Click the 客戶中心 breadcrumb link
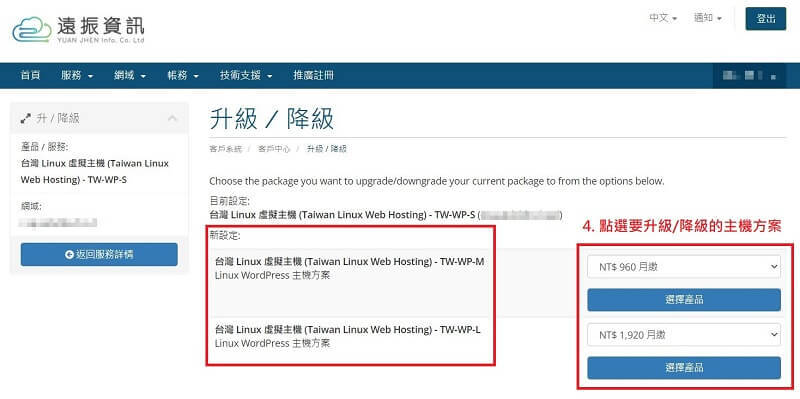This screenshot has height=399, width=800. [x=274, y=149]
